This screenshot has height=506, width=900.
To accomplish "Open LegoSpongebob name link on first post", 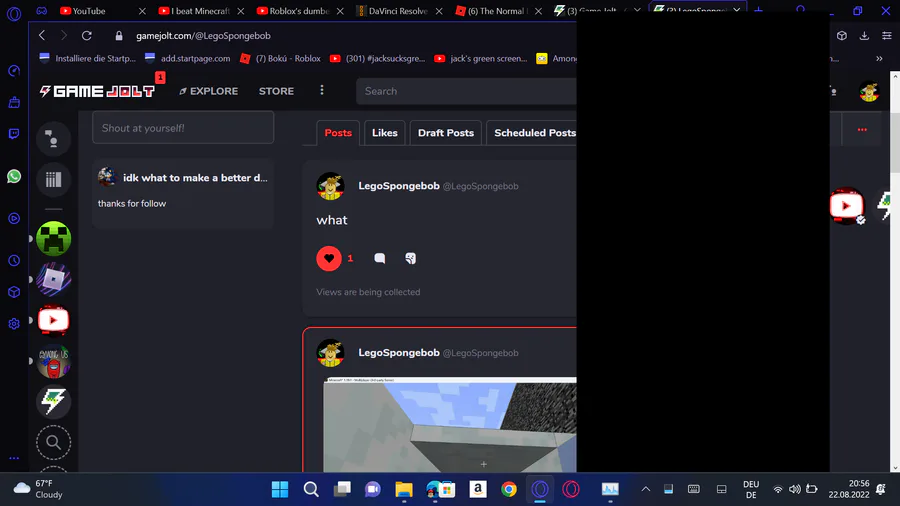I will [x=399, y=186].
